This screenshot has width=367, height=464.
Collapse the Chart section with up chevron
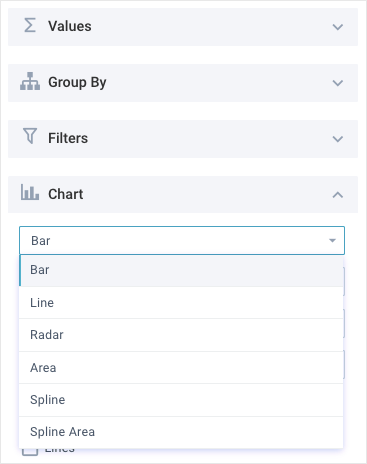338,195
